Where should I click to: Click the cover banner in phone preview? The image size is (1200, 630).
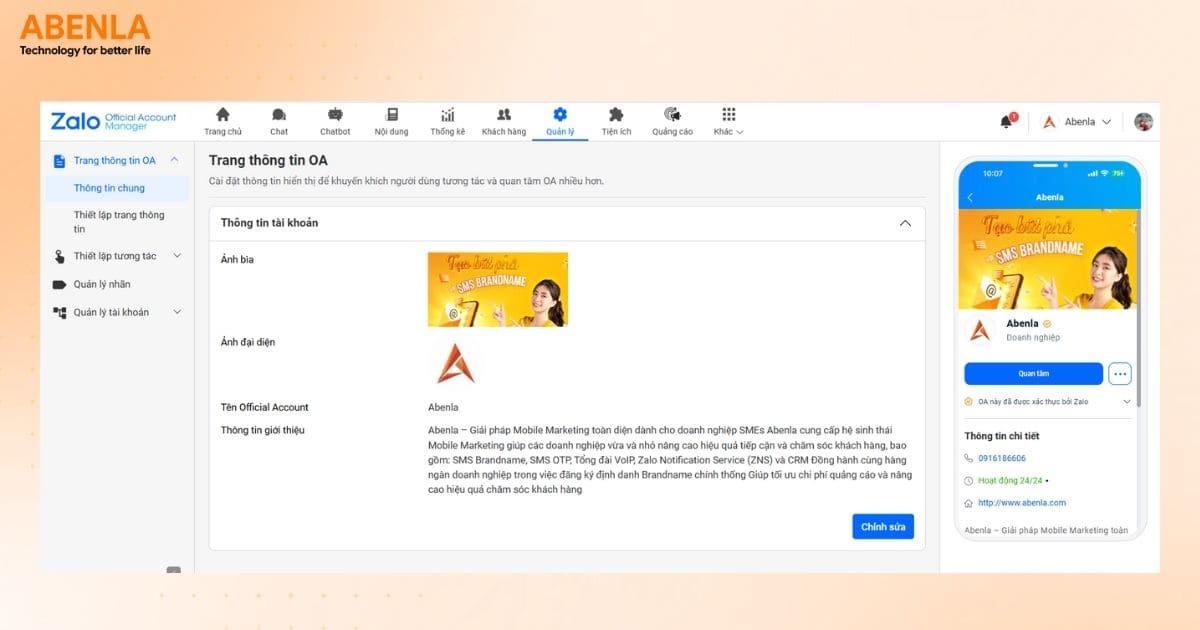1049,259
